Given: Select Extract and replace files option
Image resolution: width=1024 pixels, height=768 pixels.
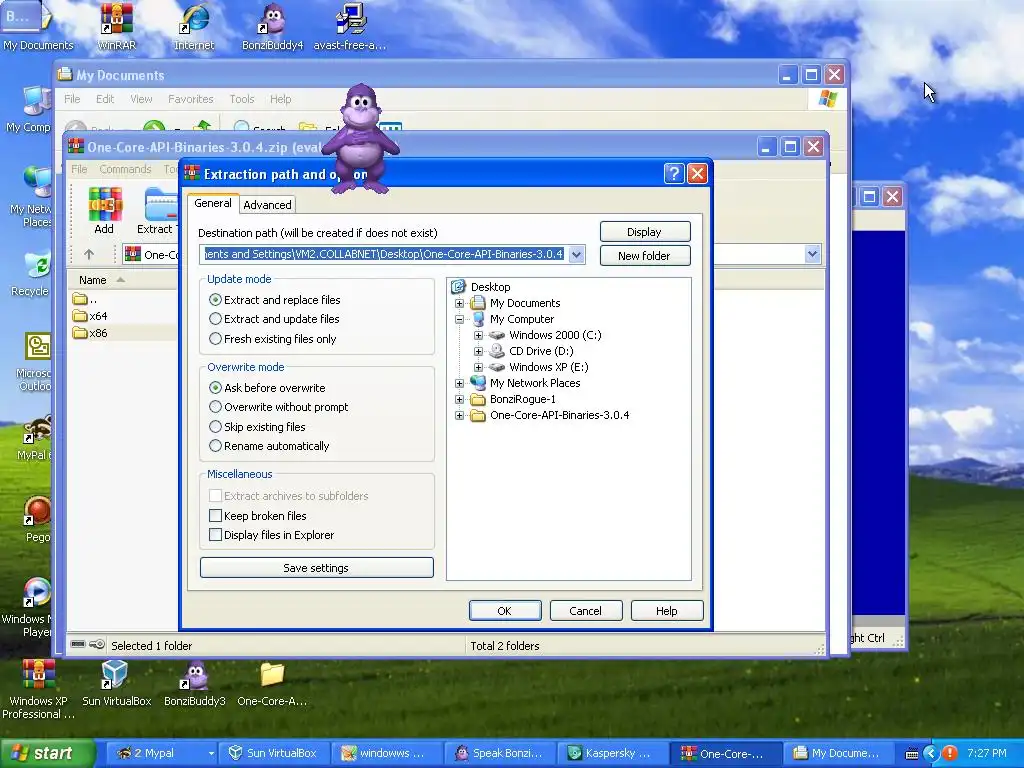Looking at the screenshot, I should click(x=215, y=300).
